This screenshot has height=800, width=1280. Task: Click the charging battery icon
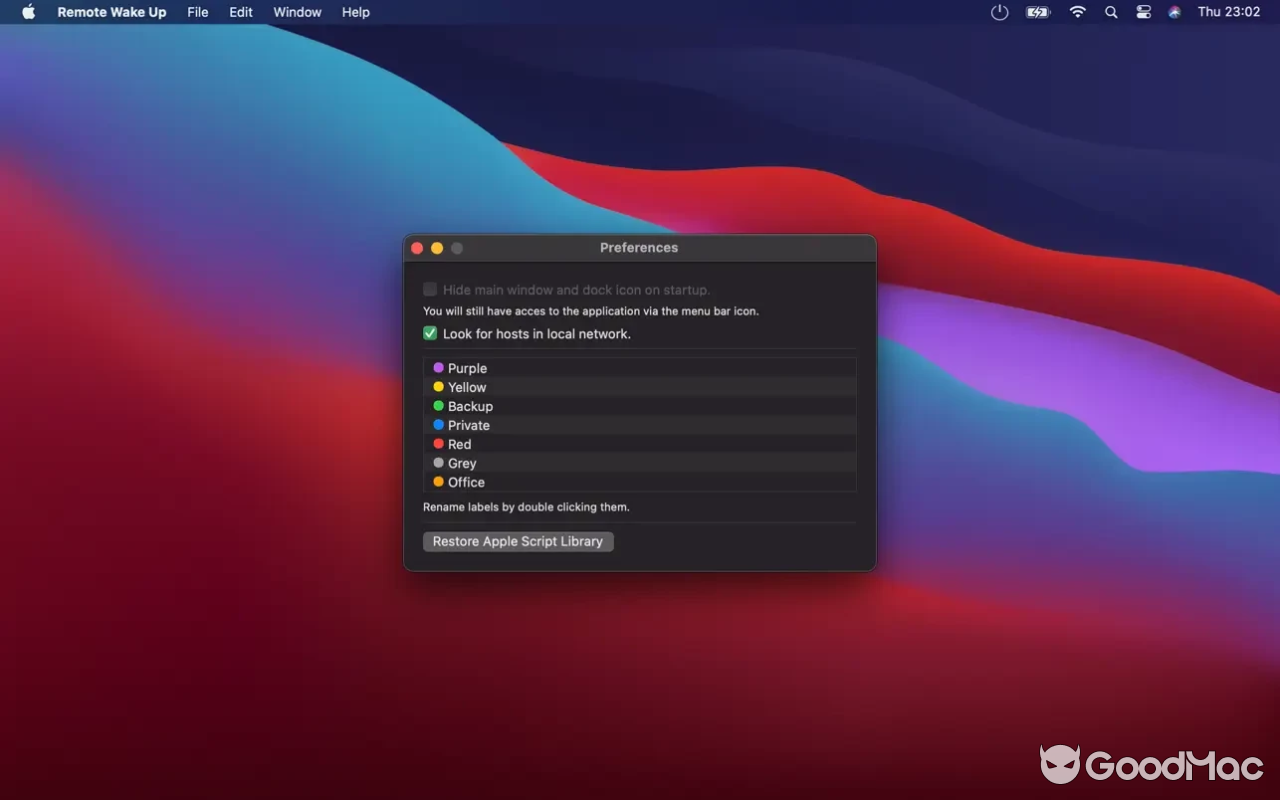(1038, 12)
